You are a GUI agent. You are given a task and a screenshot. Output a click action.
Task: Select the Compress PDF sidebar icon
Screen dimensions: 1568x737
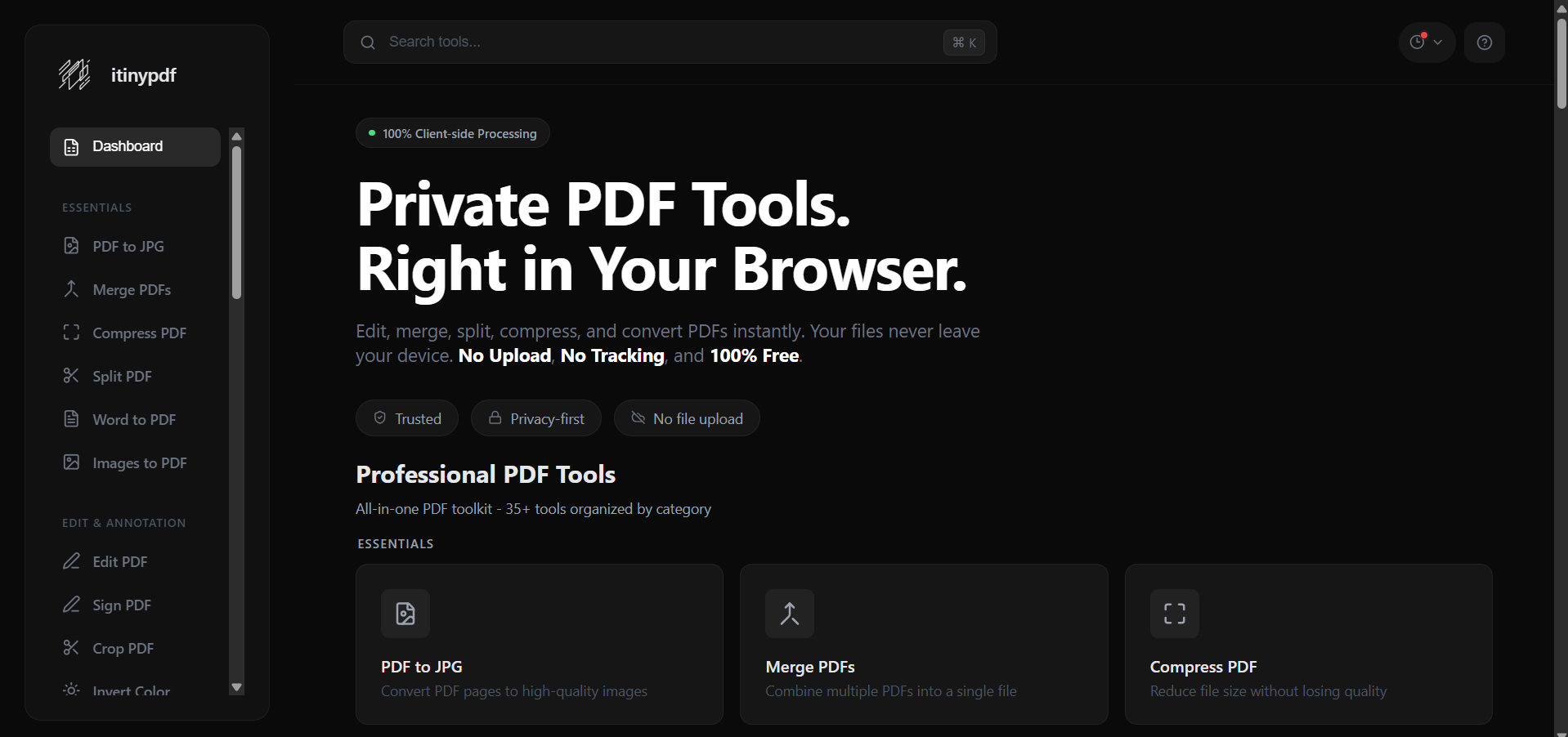pyautogui.click(x=71, y=333)
